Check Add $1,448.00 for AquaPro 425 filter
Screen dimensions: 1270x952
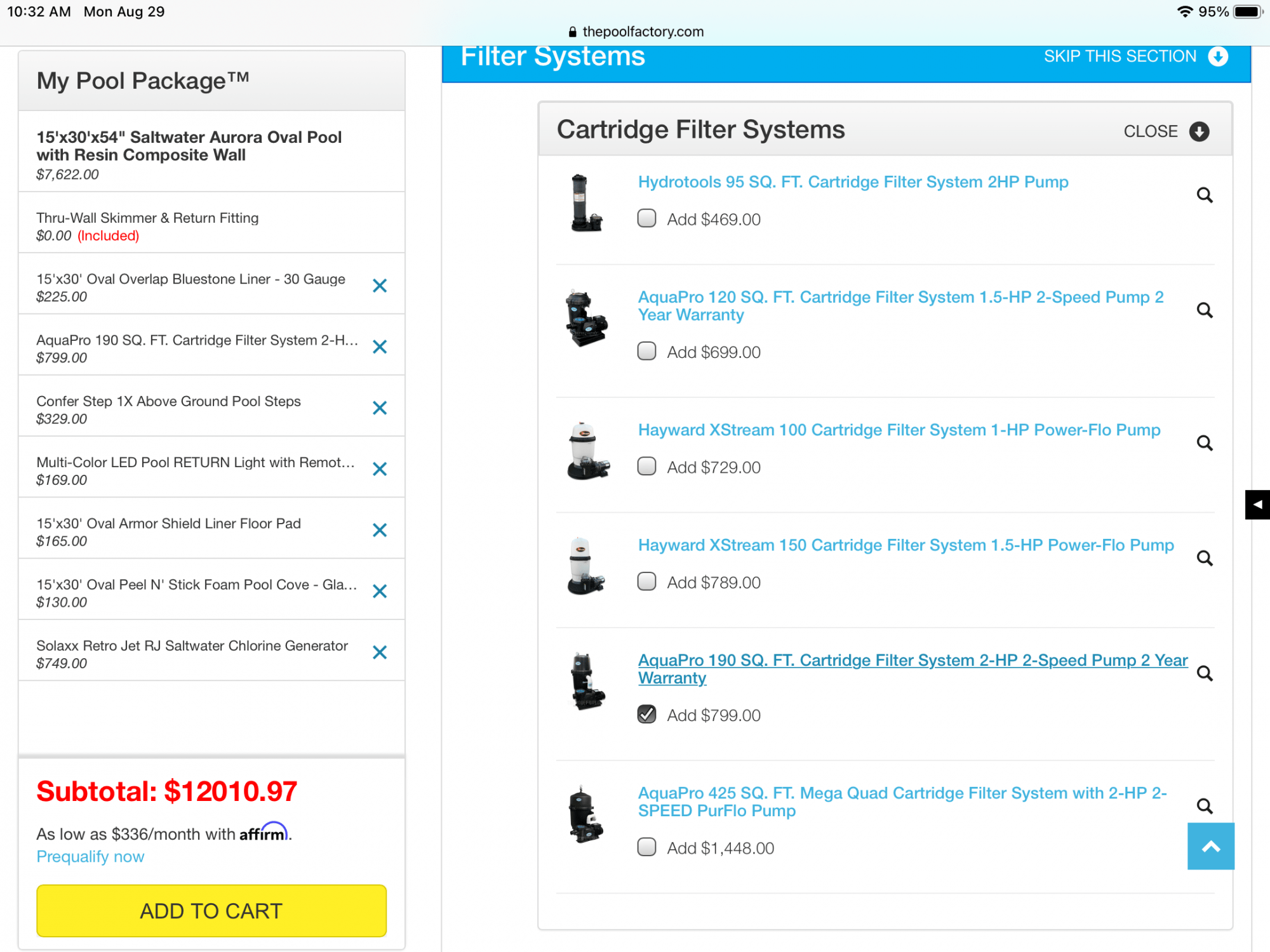pyautogui.click(x=646, y=847)
